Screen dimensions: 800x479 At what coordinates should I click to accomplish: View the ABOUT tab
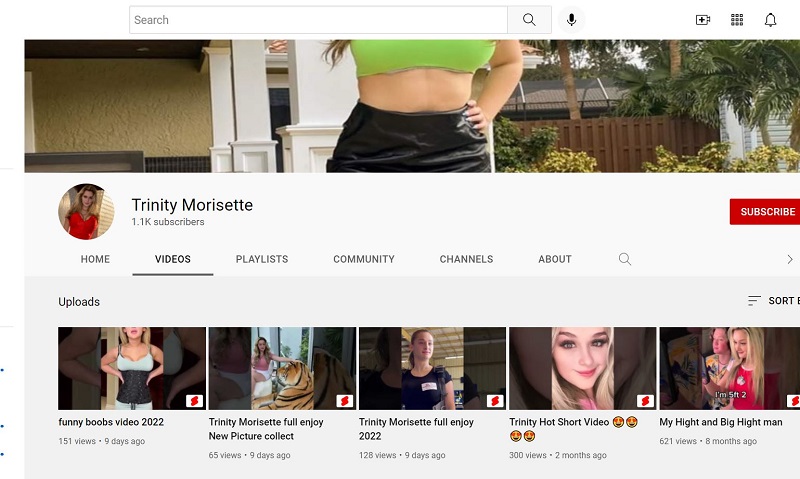[555, 259]
